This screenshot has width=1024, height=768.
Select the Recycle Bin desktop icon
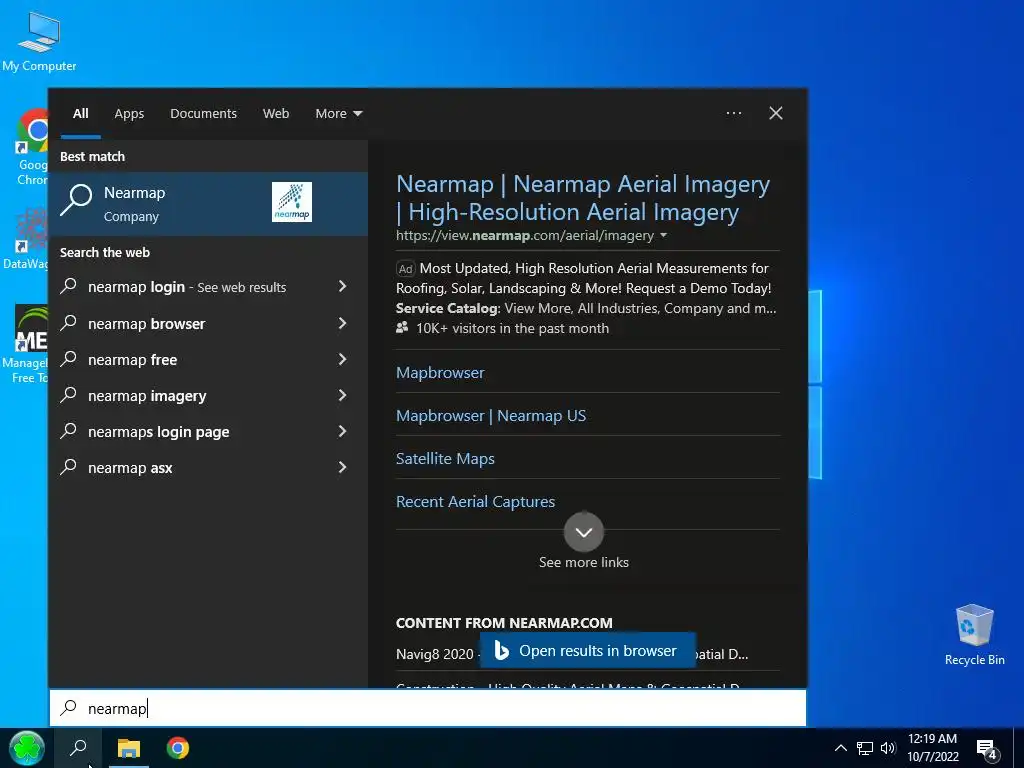(x=974, y=635)
